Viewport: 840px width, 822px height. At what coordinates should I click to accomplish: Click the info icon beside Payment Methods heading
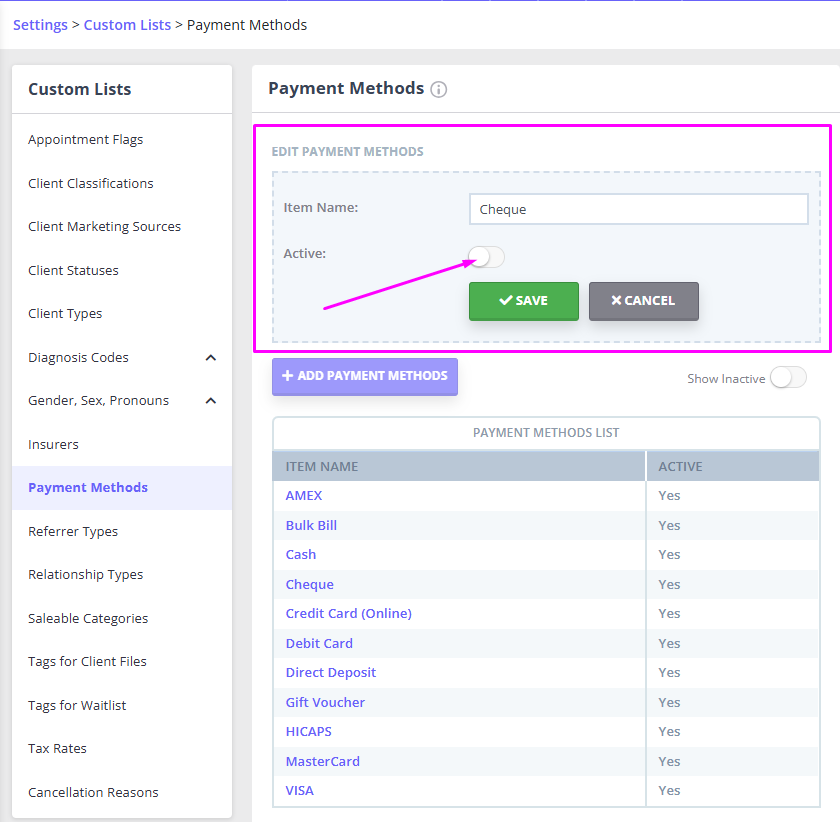pyautogui.click(x=439, y=89)
